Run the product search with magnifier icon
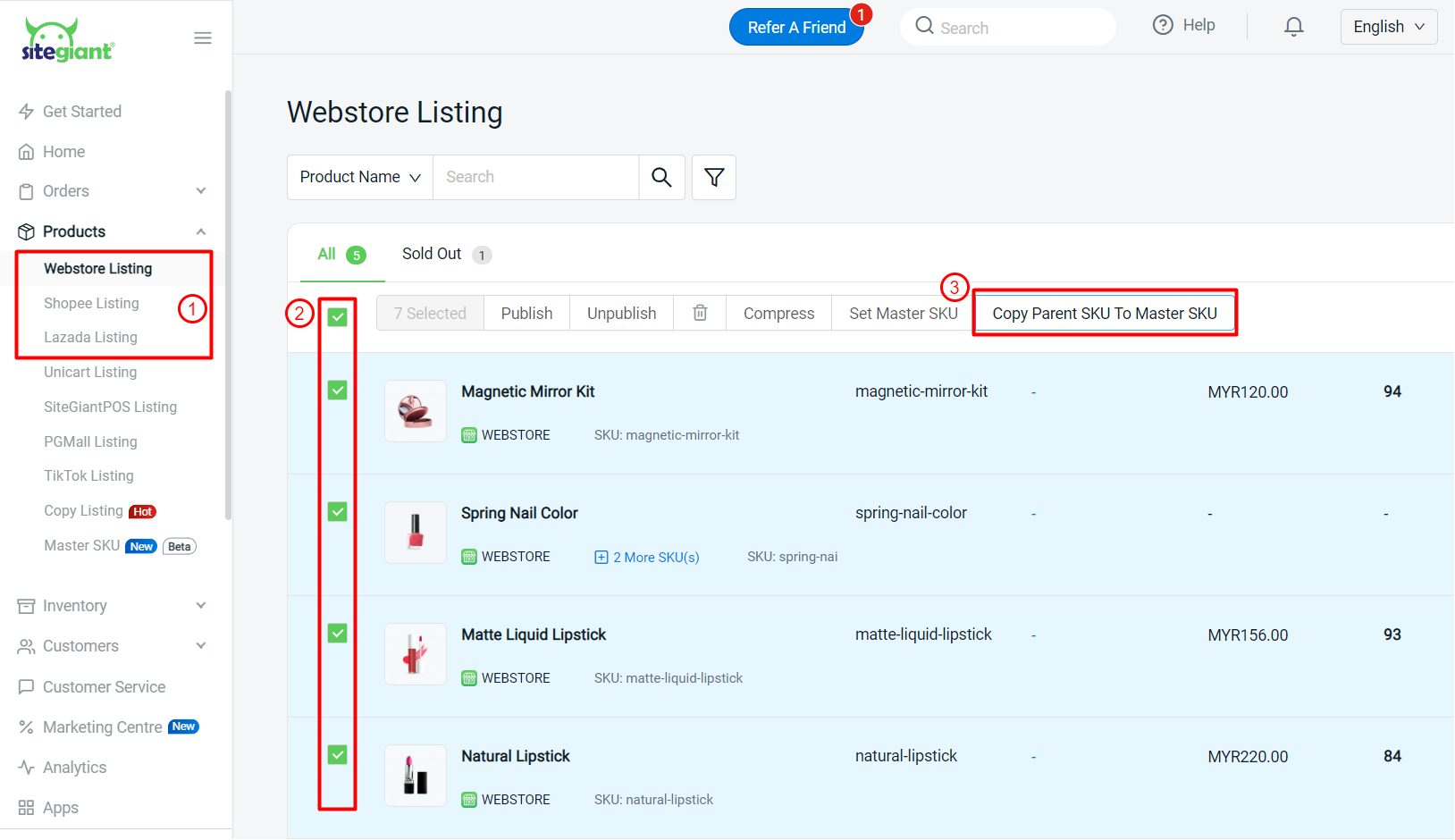This screenshot has height=840, width=1455. pyautogui.click(x=661, y=177)
